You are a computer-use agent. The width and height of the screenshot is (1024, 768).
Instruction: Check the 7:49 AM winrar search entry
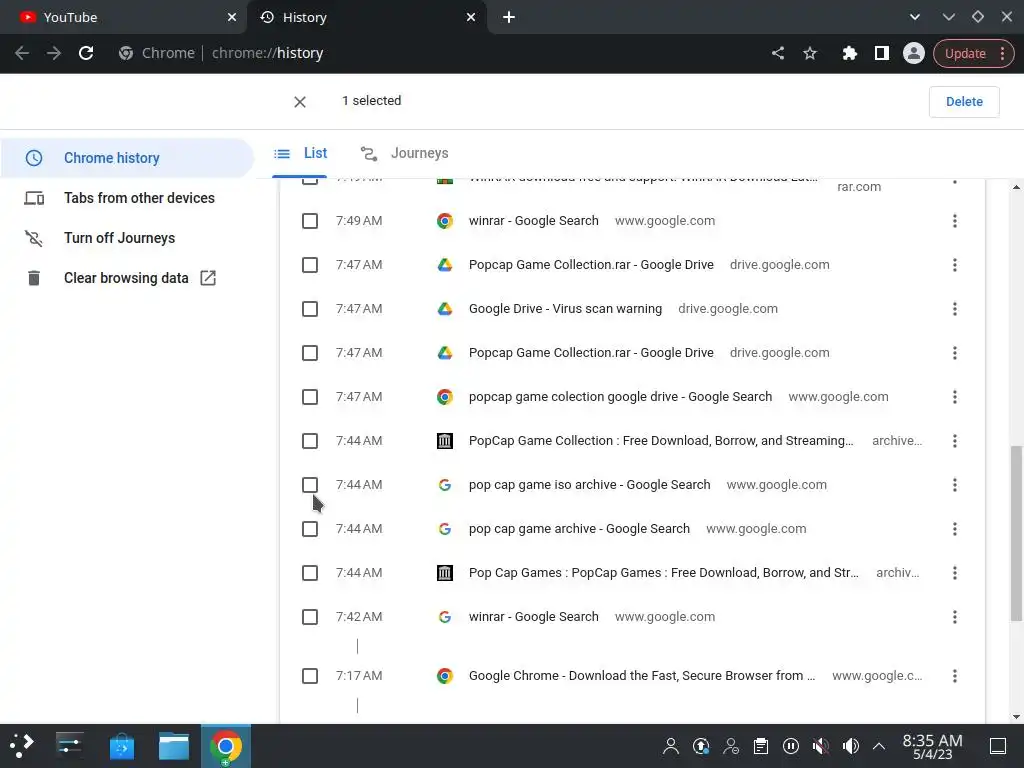coord(310,221)
